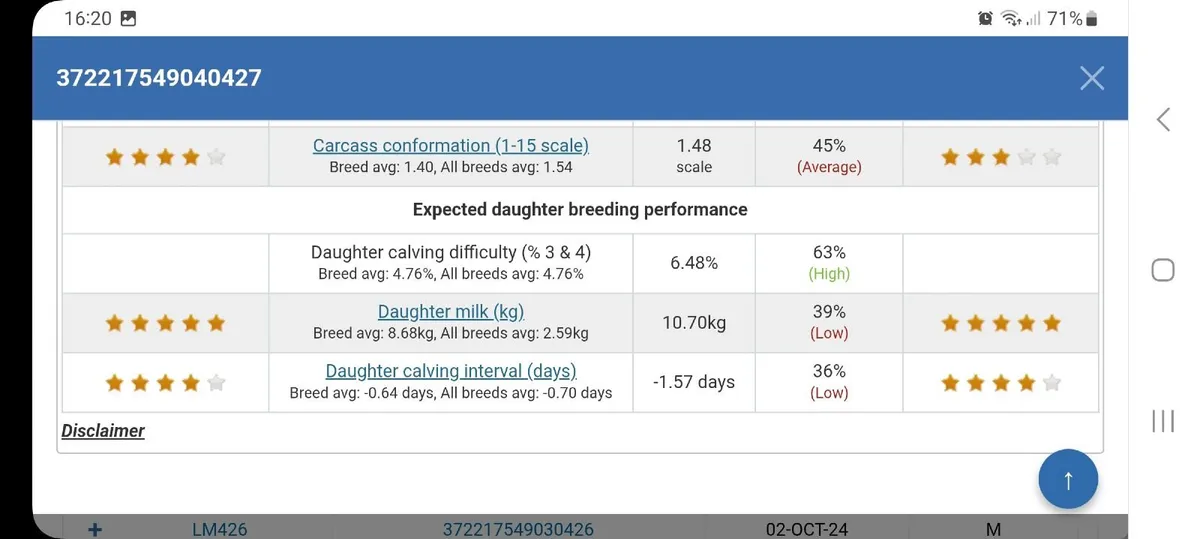Close the animal details popup
Viewport: 1200px width, 539px height.
(1091, 78)
